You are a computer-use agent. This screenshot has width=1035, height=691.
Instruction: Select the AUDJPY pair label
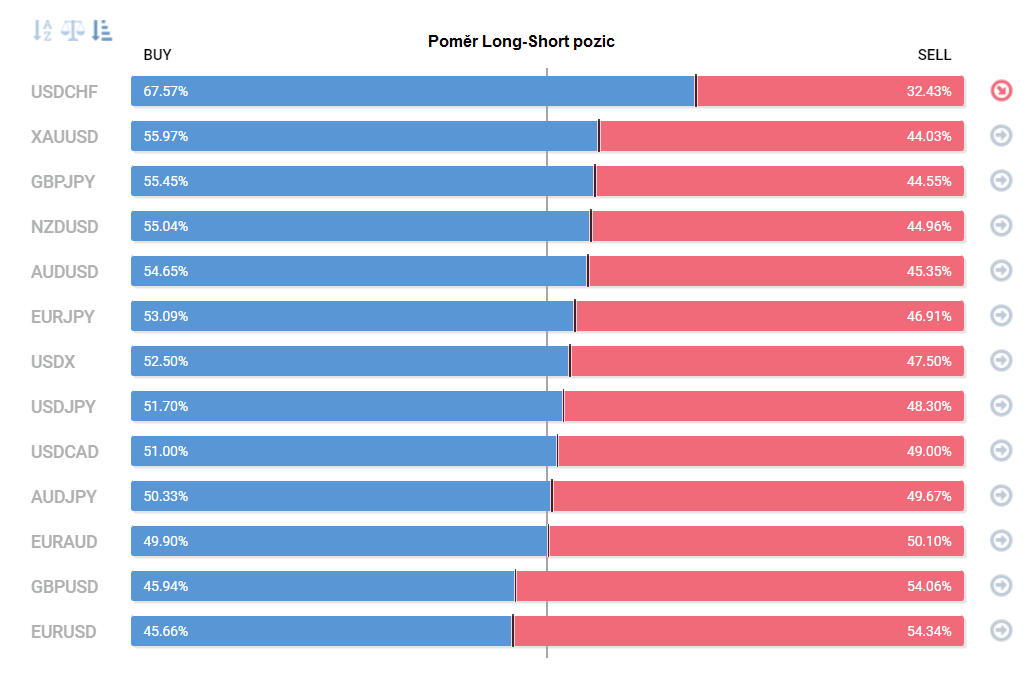tap(63, 496)
